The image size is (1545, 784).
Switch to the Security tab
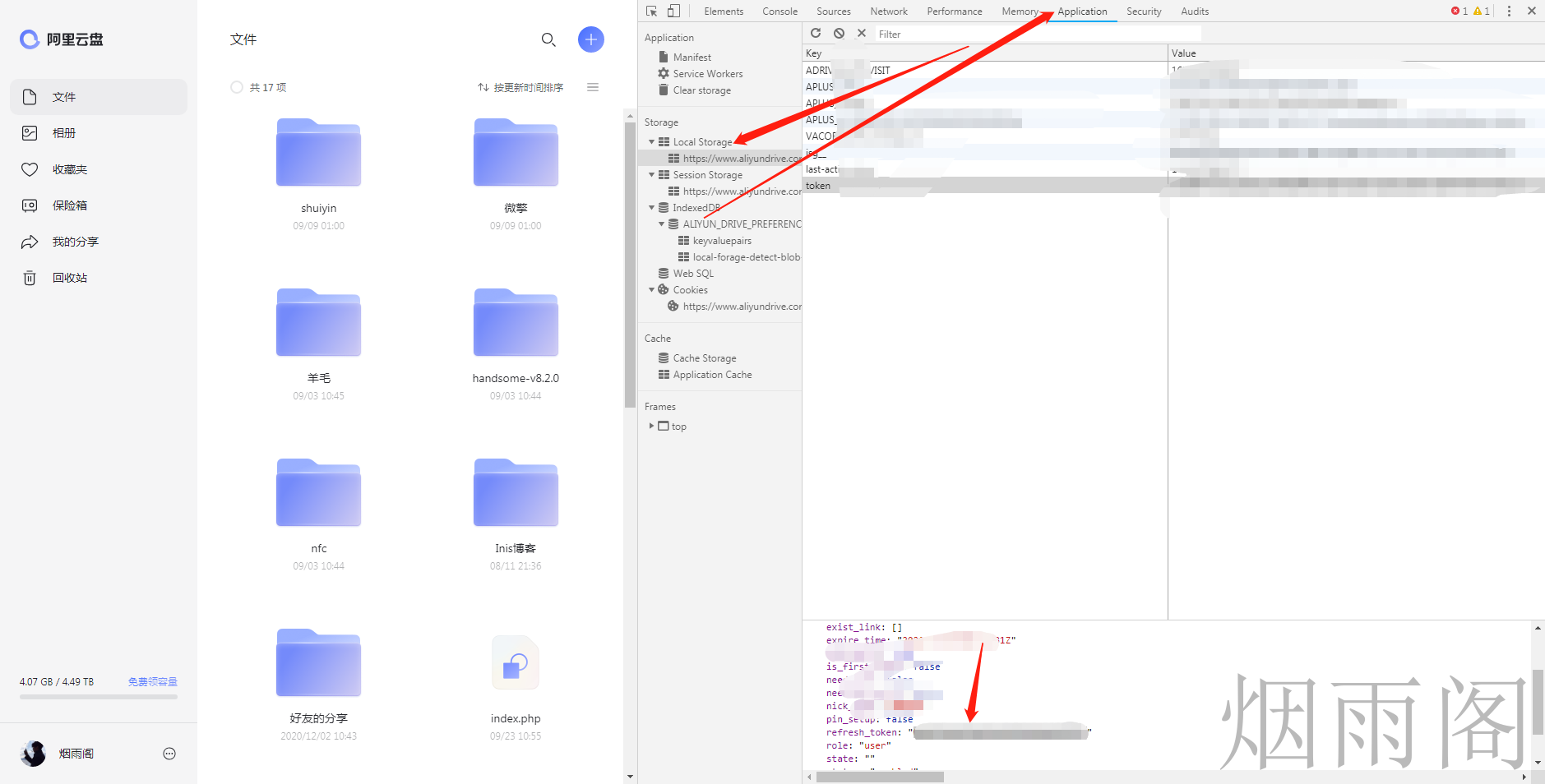[x=1144, y=12]
